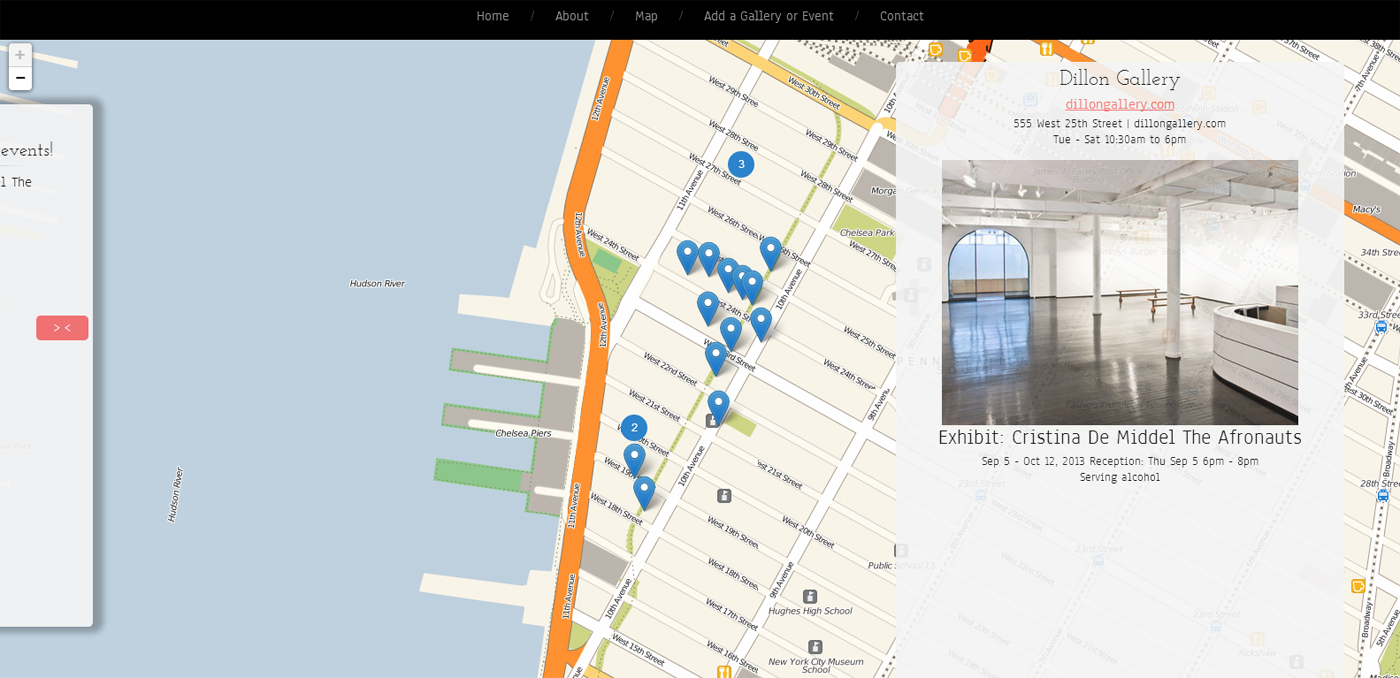Viewport: 1400px width, 678px height.
Task: Zoom in with the map plus button
Action: (20, 55)
